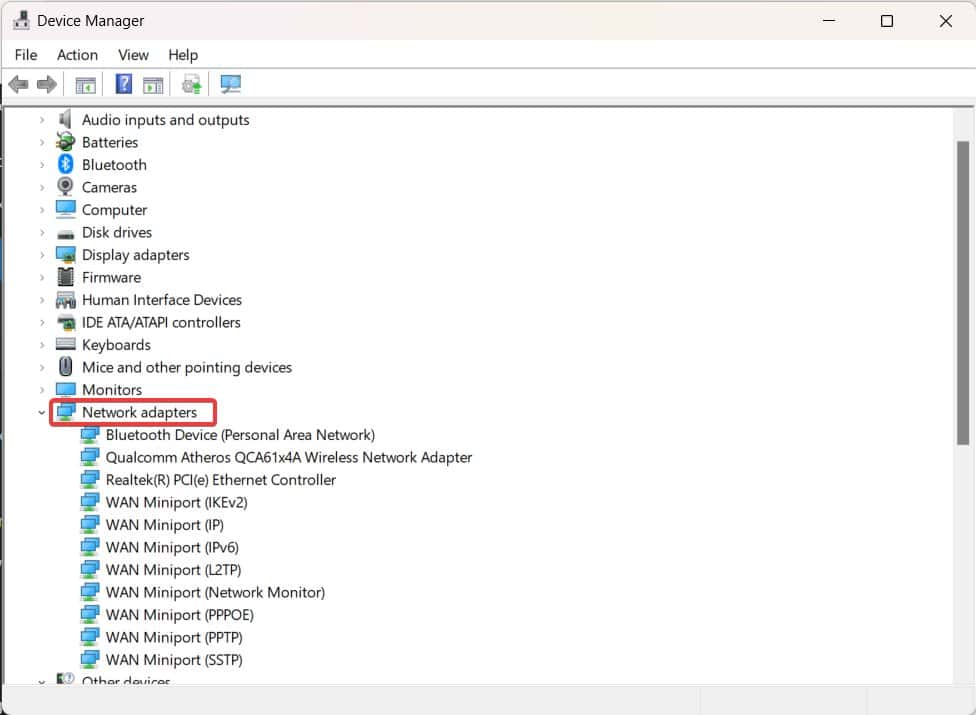
Task: Expand the Keyboards category chevron
Action: pyautogui.click(x=42, y=345)
